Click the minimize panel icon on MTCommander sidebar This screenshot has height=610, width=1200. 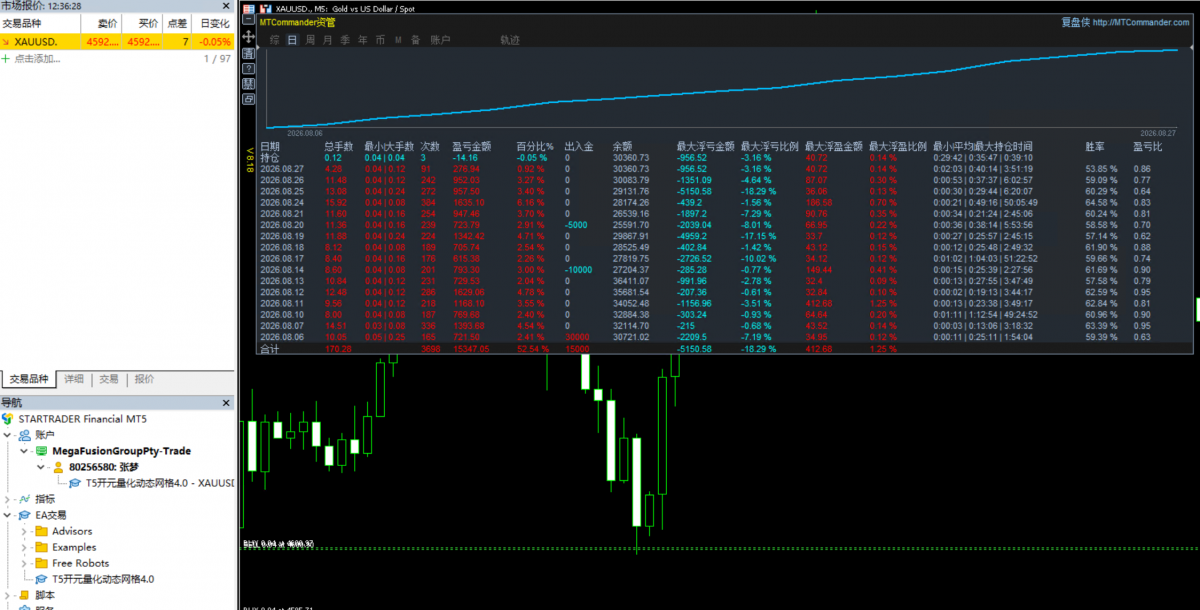(x=248, y=19)
